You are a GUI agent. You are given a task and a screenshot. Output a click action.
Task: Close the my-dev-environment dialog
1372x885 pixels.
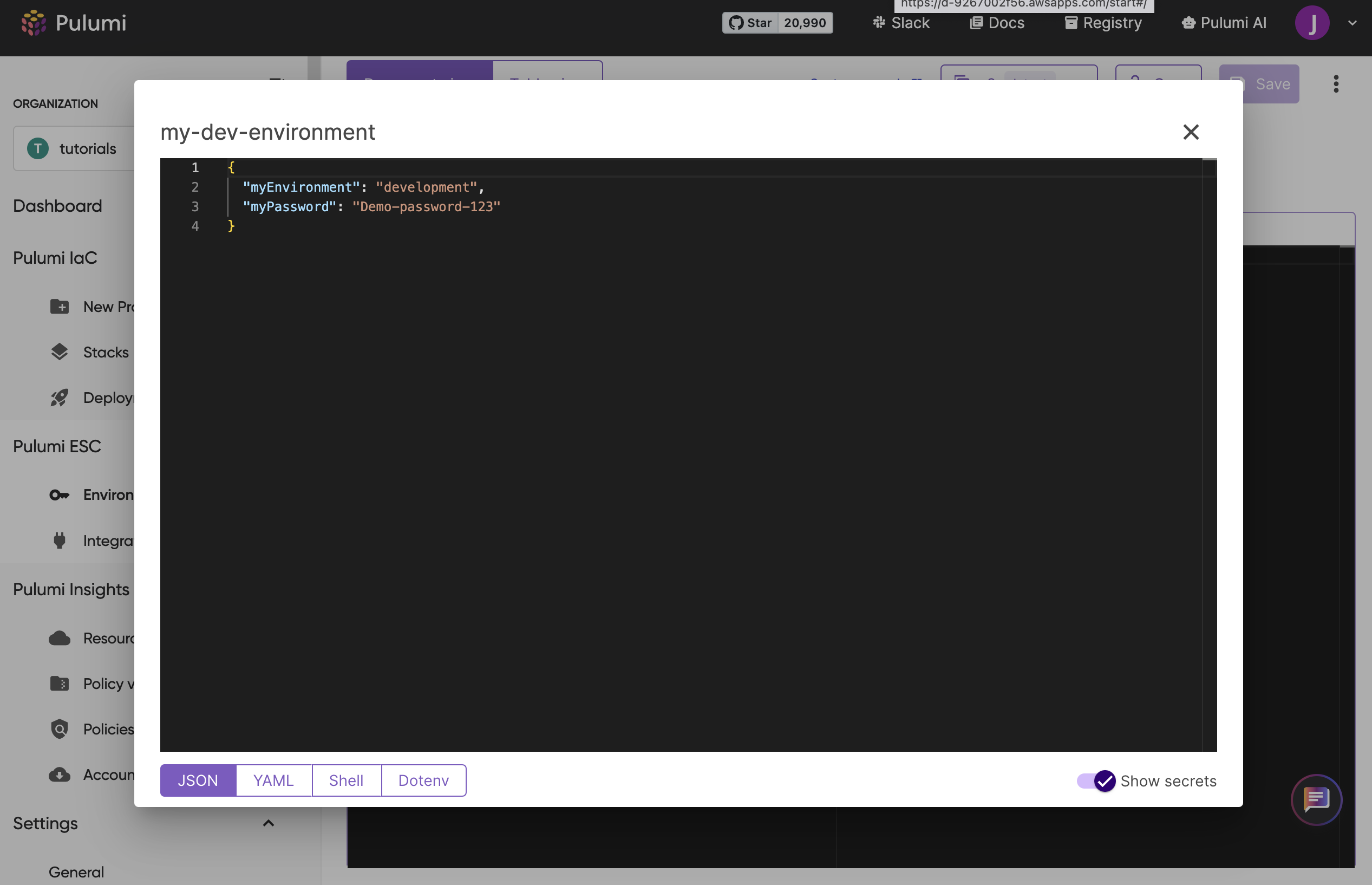pyautogui.click(x=1191, y=132)
